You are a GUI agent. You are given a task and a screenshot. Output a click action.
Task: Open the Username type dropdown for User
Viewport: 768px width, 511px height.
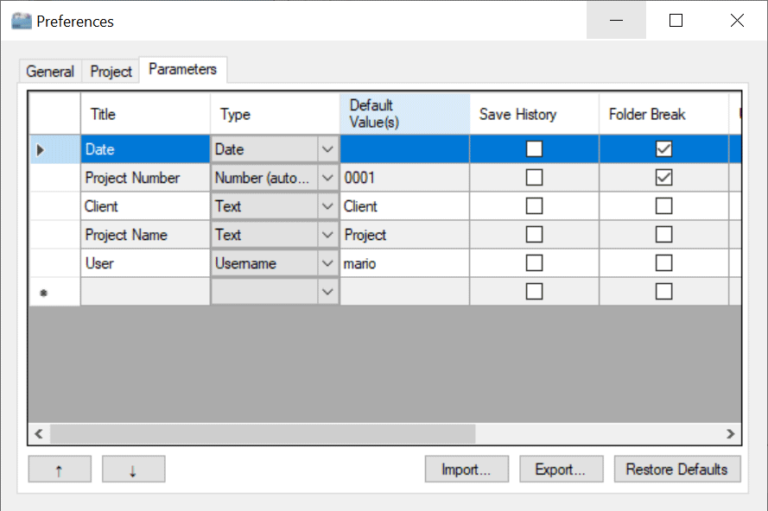[x=327, y=263]
